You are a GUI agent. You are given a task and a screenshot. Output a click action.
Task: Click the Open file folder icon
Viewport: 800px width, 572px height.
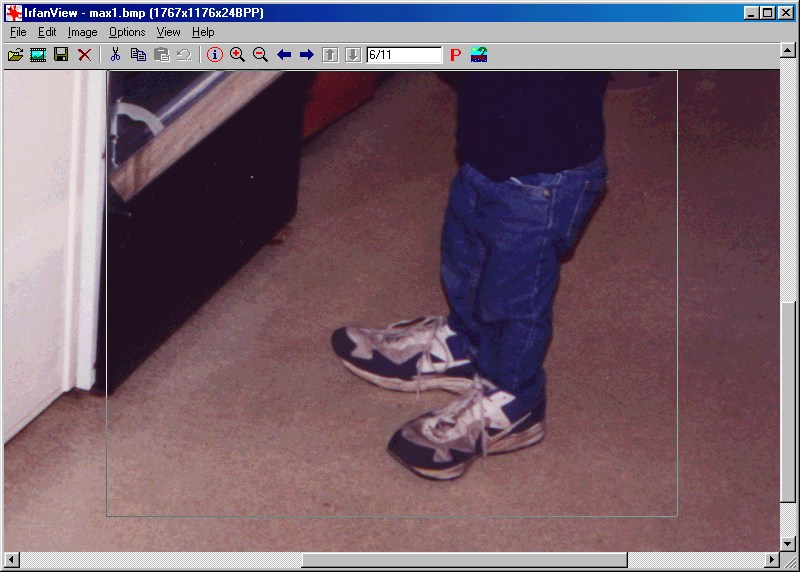click(15, 55)
